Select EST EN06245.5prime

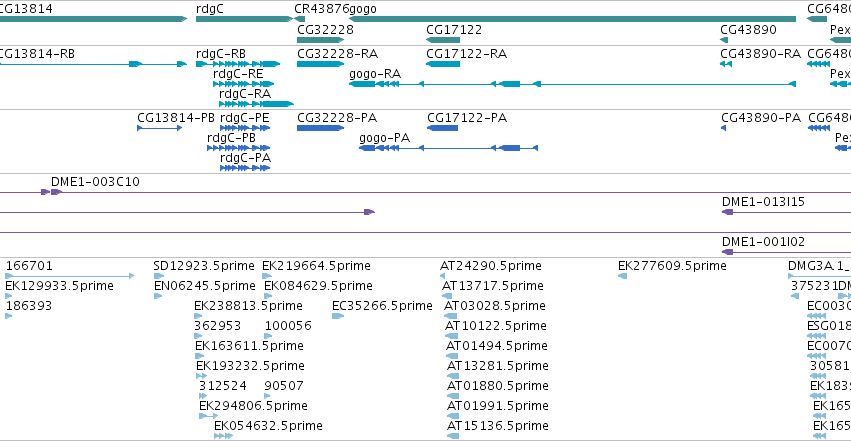205,286
